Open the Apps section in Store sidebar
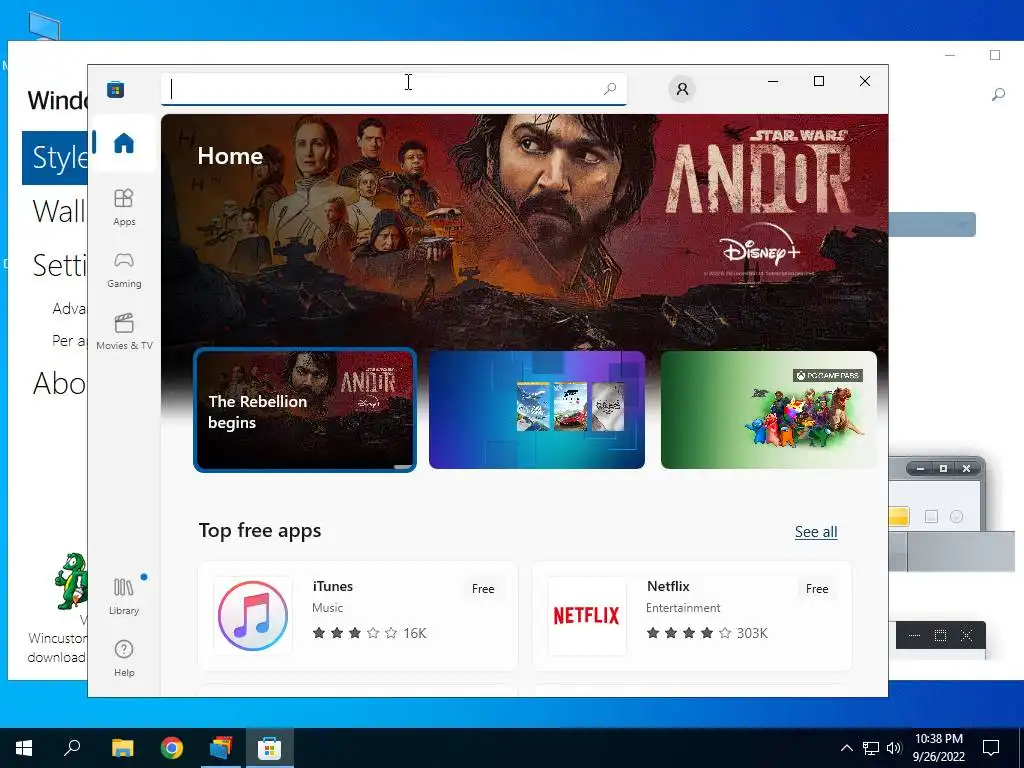The height and width of the screenshot is (768, 1024). (x=123, y=207)
